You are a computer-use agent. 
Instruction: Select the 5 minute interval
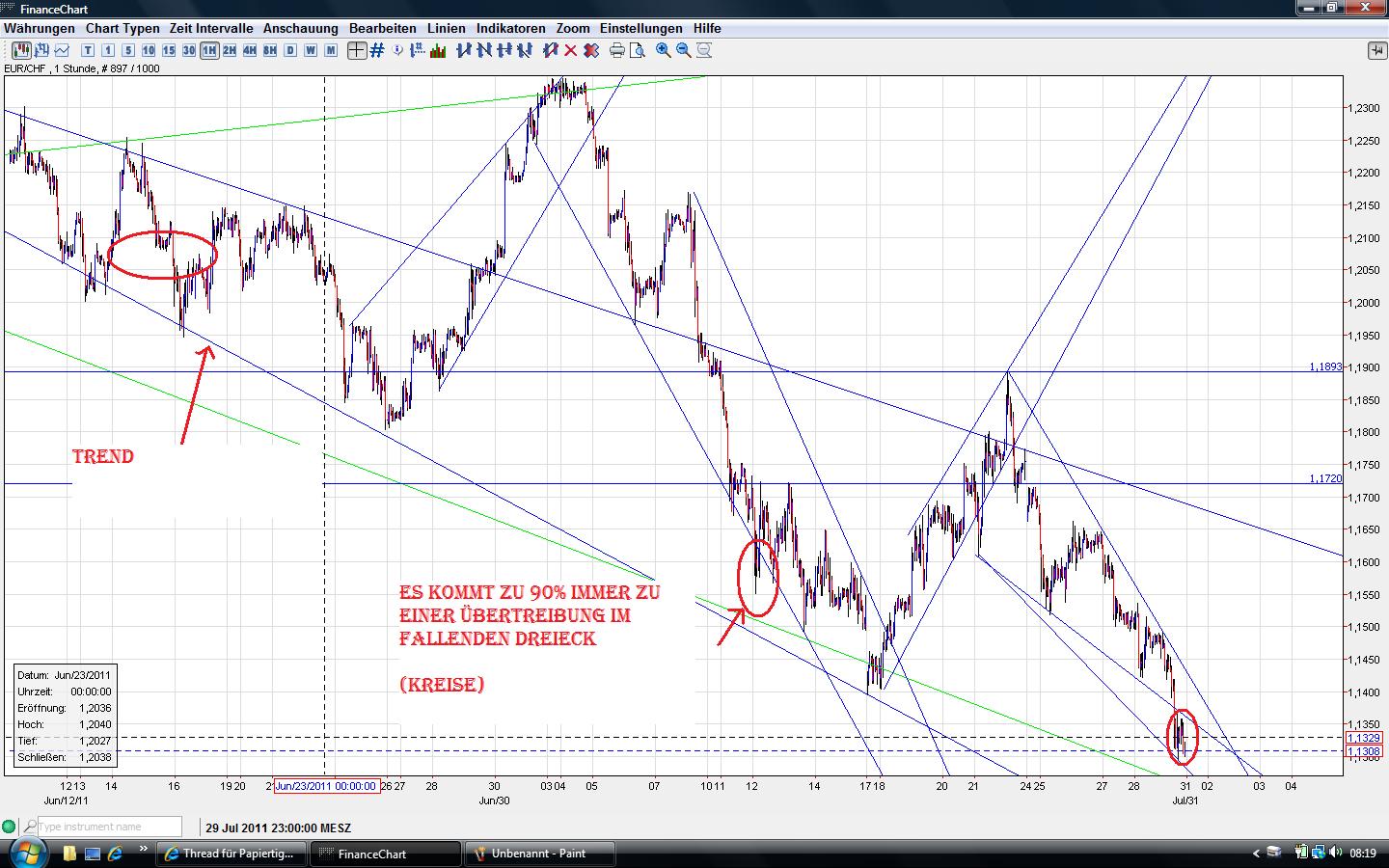coord(128,50)
